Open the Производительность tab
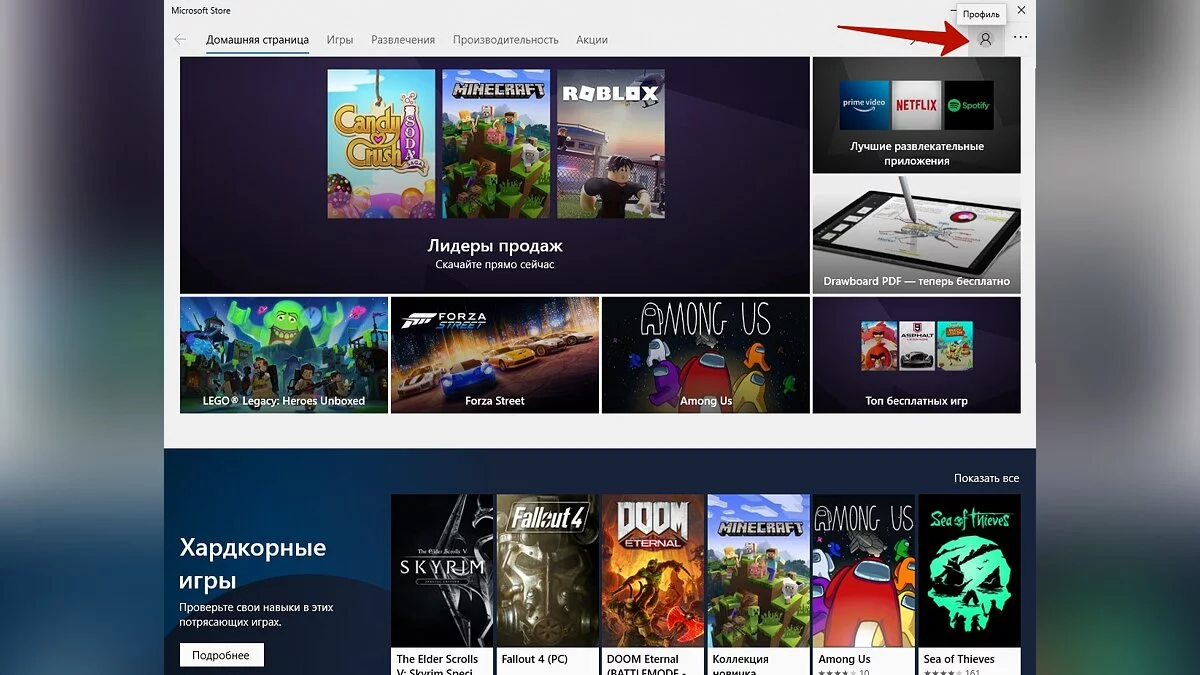This screenshot has width=1200, height=675. (x=506, y=40)
